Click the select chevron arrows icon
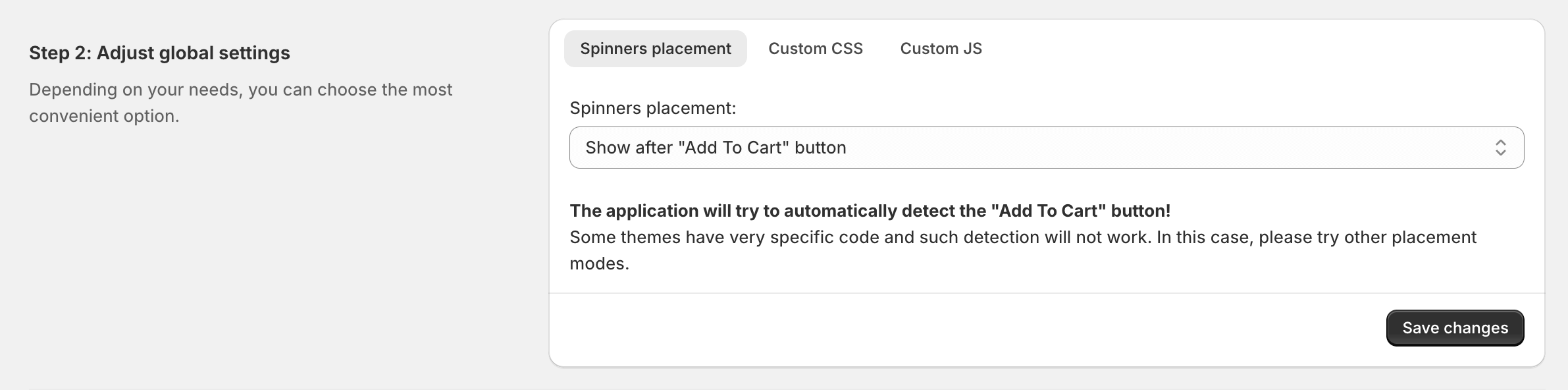 1500,148
